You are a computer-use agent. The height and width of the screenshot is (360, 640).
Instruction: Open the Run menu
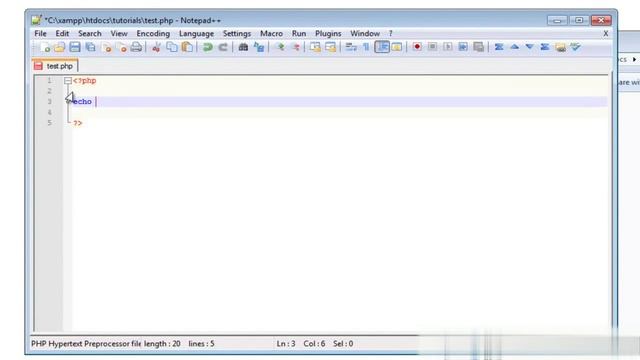tap(299, 33)
